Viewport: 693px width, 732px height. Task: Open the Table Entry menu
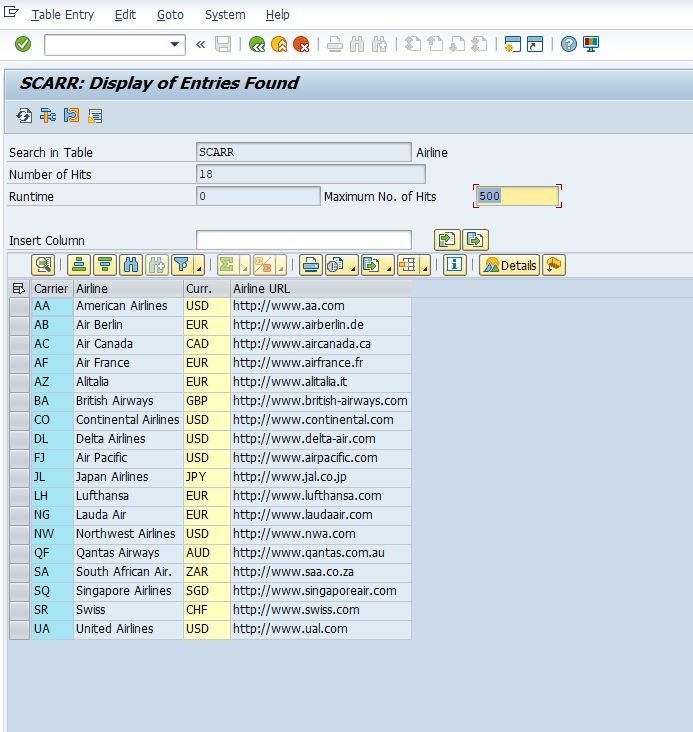[x=63, y=15]
